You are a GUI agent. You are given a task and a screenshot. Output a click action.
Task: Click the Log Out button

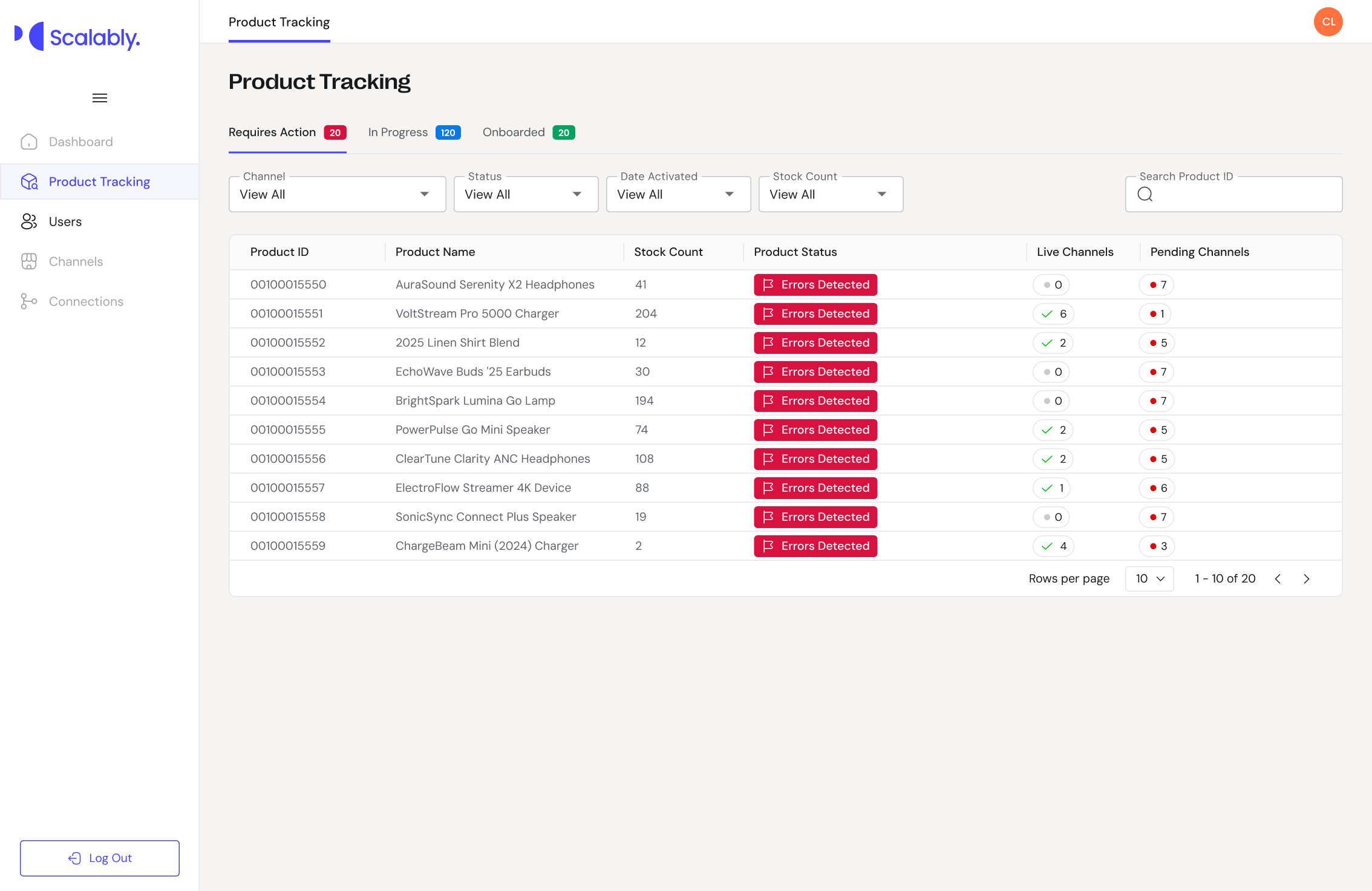pyautogui.click(x=100, y=858)
